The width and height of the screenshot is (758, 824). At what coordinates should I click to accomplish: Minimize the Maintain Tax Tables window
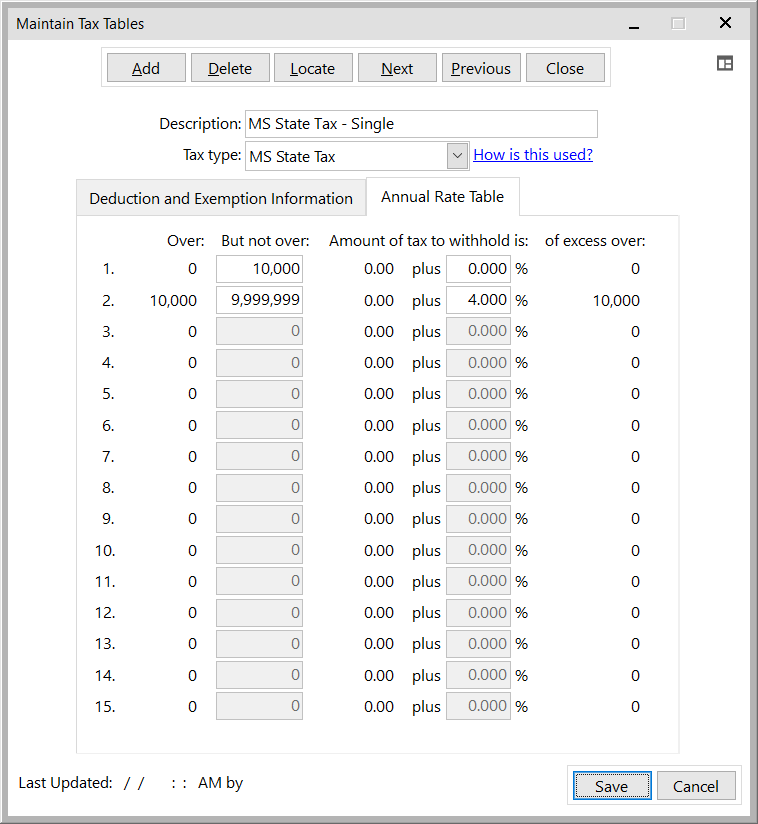pyautogui.click(x=633, y=23)
